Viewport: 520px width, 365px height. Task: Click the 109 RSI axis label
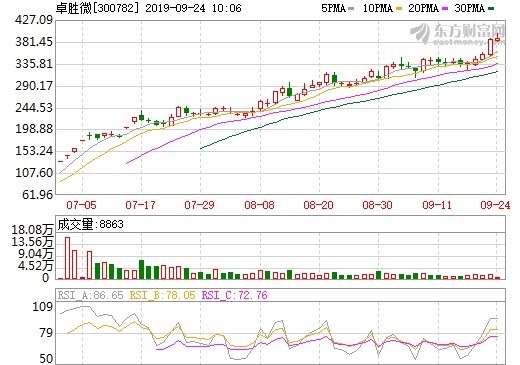coord(43,307)
